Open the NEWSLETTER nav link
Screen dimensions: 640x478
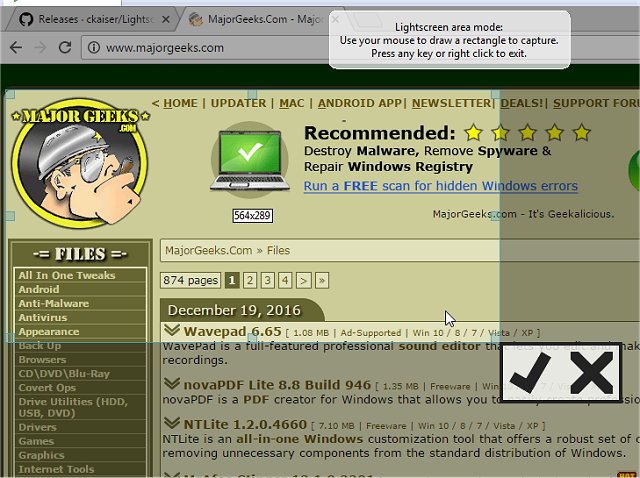pyautogui.click(x=451, y=103)
